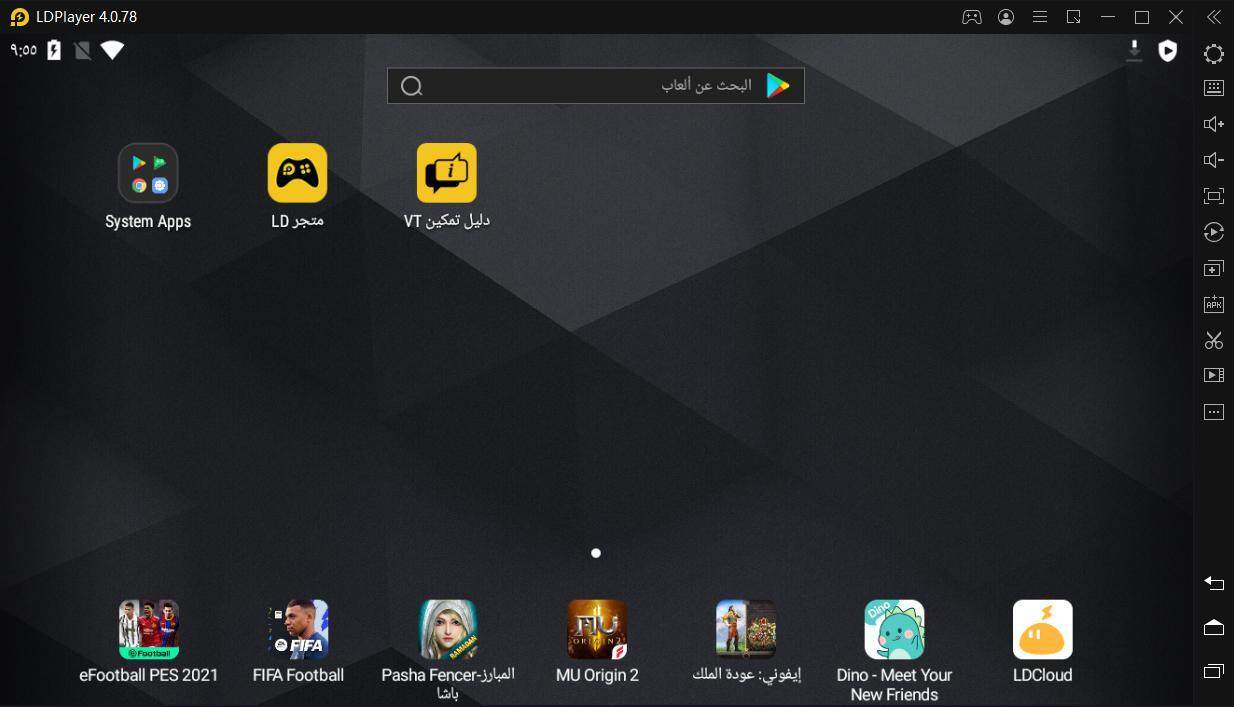
Task: Open more options three-dots icon
Action: (x=1214, y=412)
